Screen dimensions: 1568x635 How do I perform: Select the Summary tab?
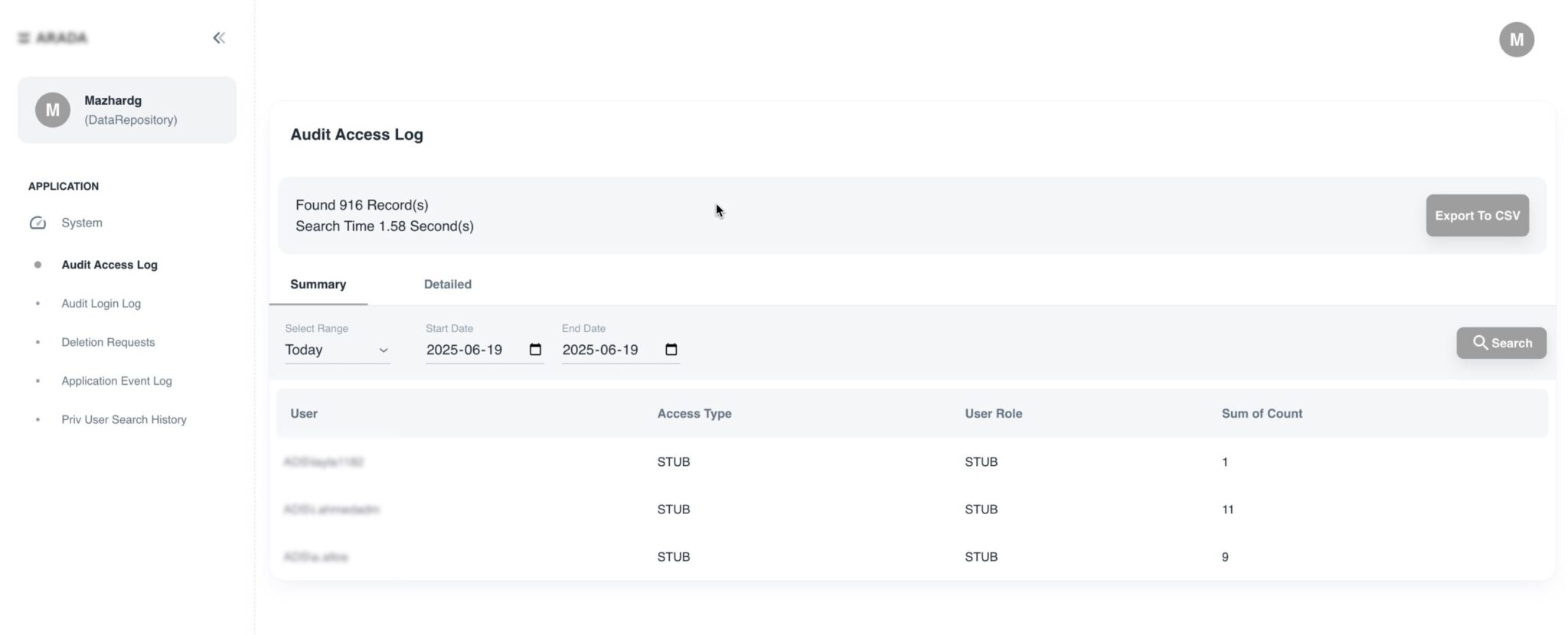(318, 284)
